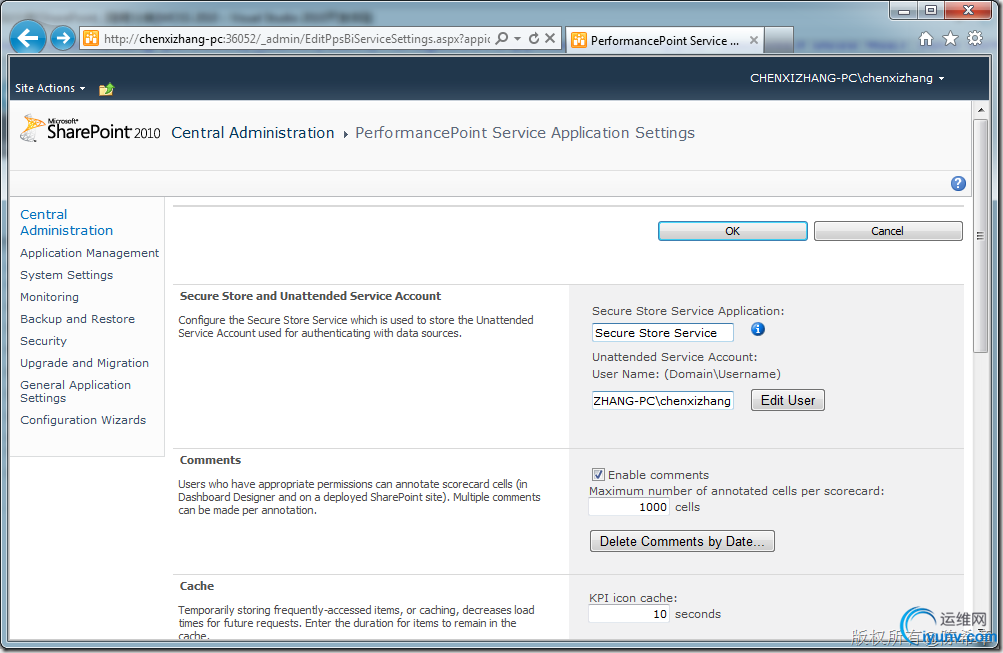Click the OK button
Viewport: 1003px width, 653px height.
(x=732, y=231)
